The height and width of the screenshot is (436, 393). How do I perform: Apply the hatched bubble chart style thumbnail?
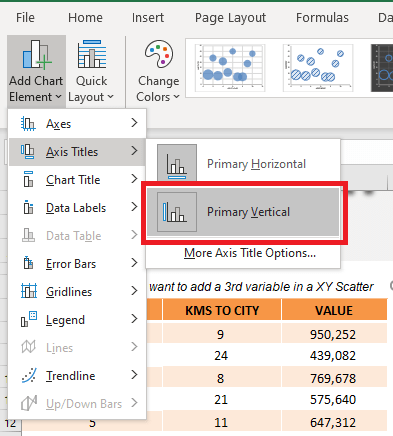point(318,68)
